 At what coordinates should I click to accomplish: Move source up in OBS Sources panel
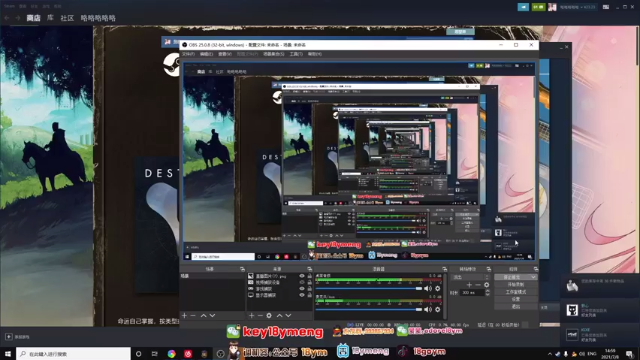pos(279,316)
